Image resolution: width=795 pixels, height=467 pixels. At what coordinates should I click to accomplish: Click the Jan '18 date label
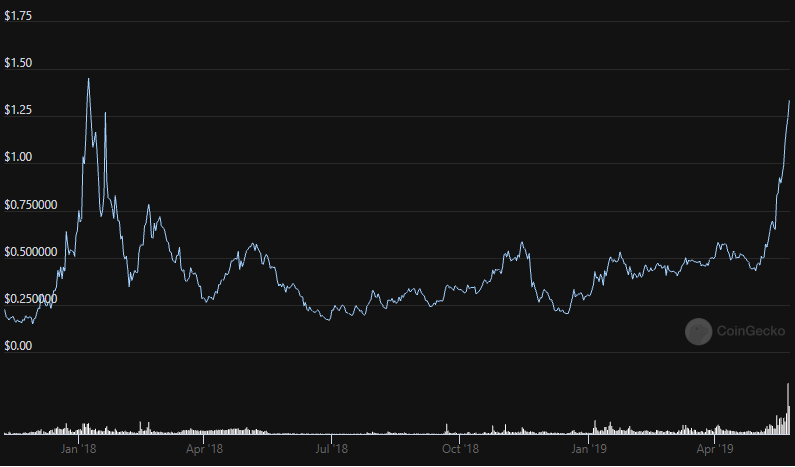coord(78,450)
